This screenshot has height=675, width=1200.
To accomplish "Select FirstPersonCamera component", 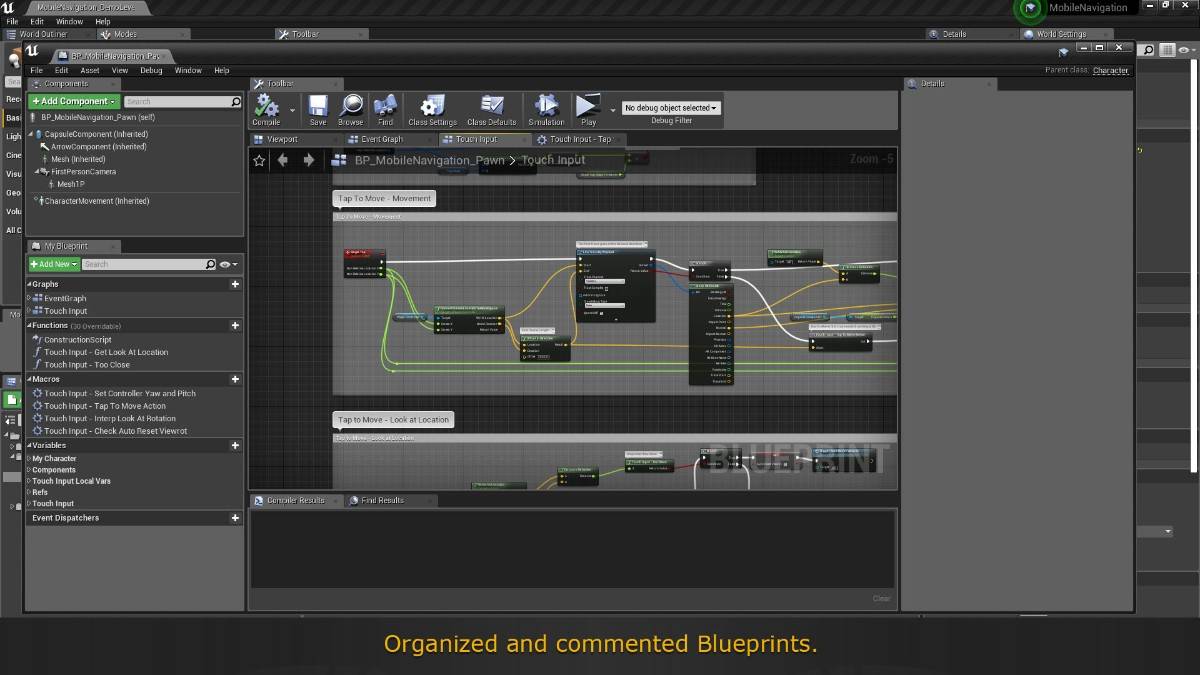I will tap(83, 171).
